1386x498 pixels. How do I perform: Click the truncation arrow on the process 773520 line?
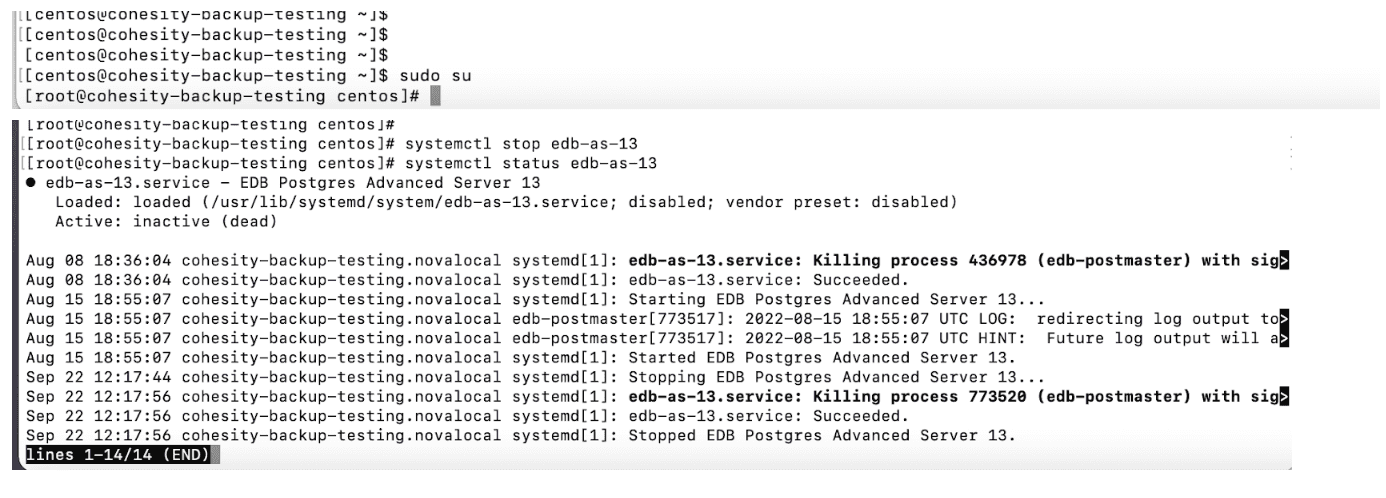1284,397
